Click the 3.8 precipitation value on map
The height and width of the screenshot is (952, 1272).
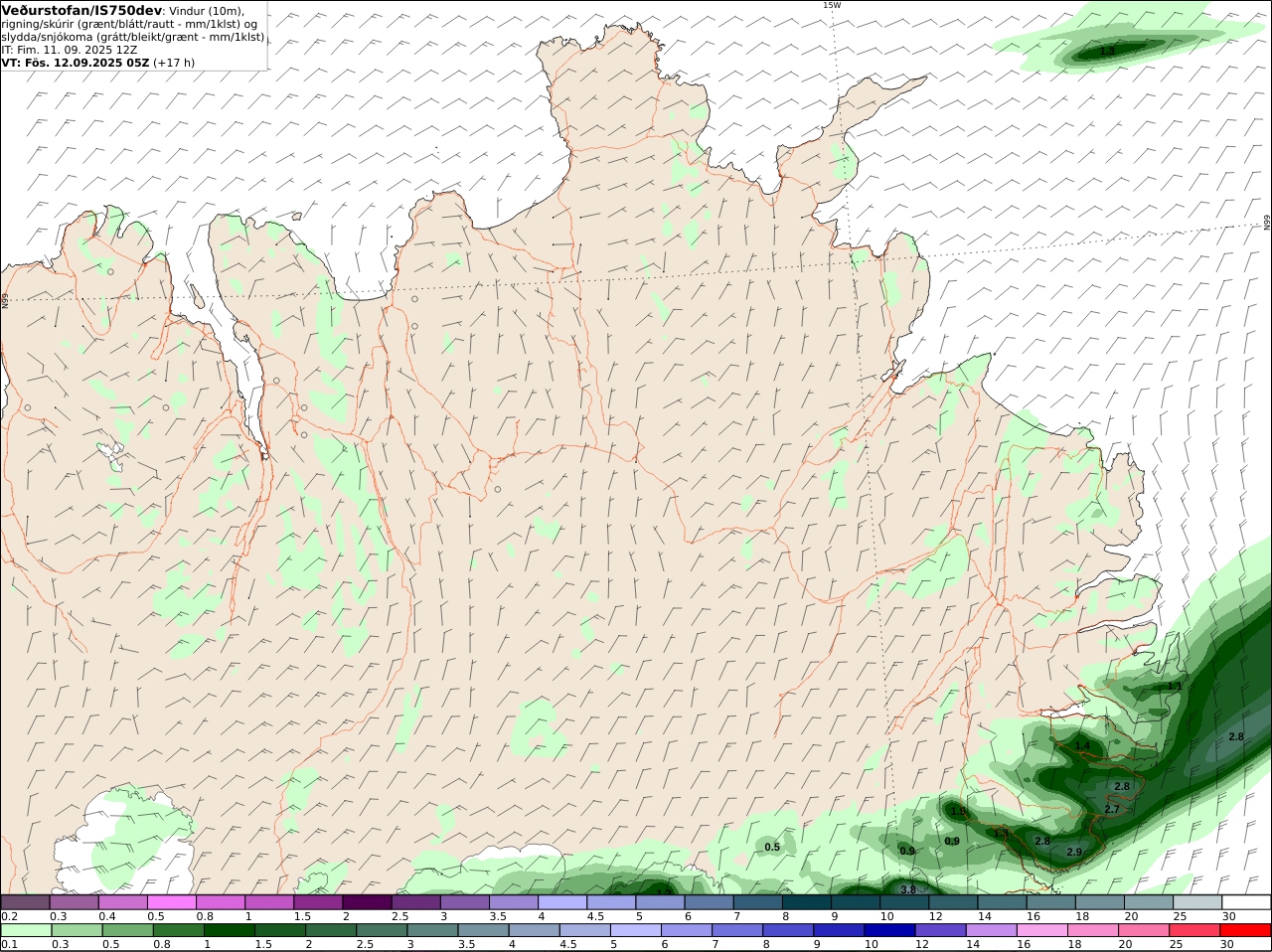click(x=907, y=890)
